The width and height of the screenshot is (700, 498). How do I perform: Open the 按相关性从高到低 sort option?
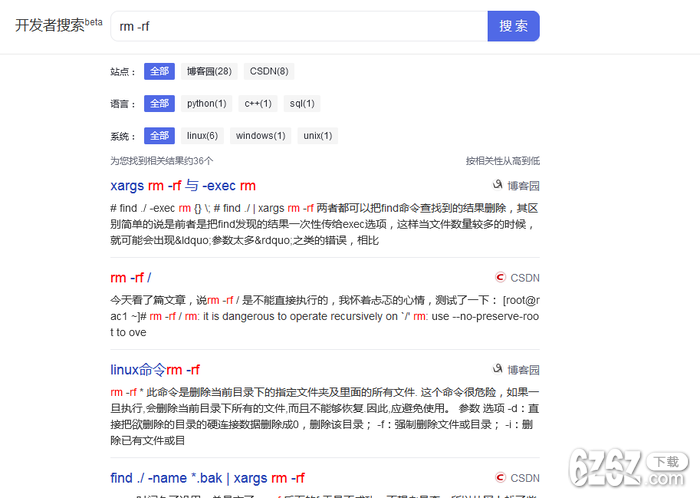click(503, 161)
